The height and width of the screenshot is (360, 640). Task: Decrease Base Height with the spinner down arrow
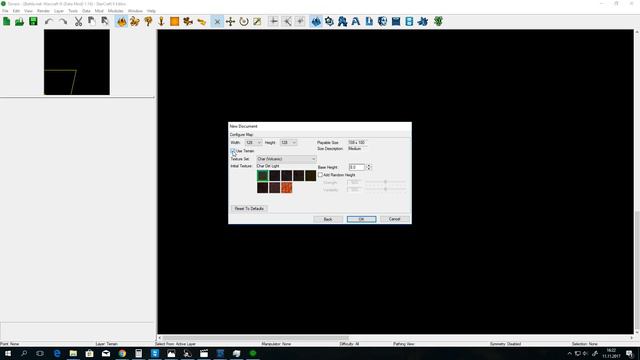(369, 169)
